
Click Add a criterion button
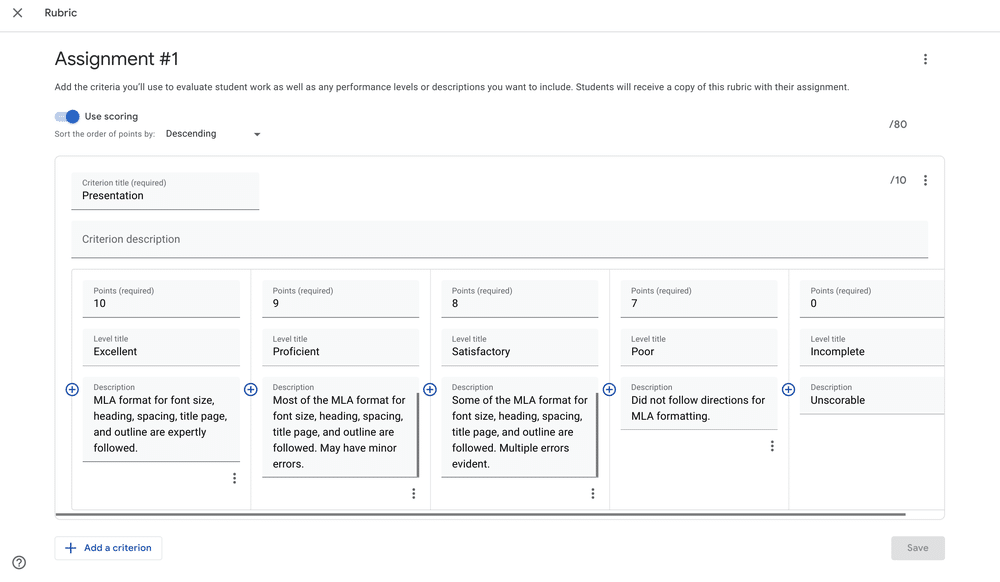click(x=108, y=548)
